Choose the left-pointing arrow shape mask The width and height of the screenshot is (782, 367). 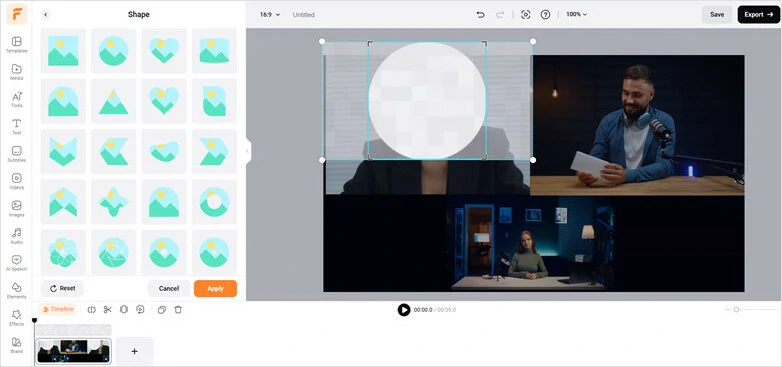(x=114, y=151)
